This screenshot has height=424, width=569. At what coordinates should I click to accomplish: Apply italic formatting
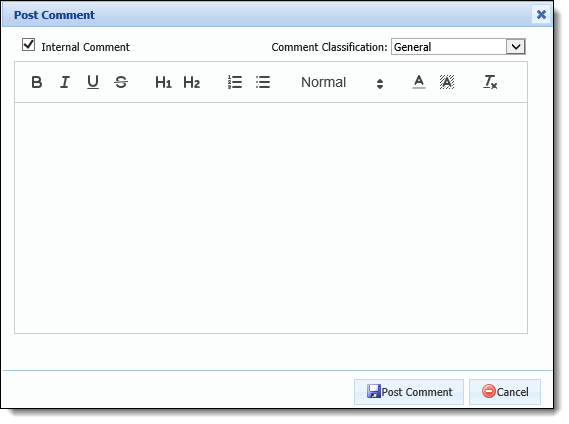65,82
